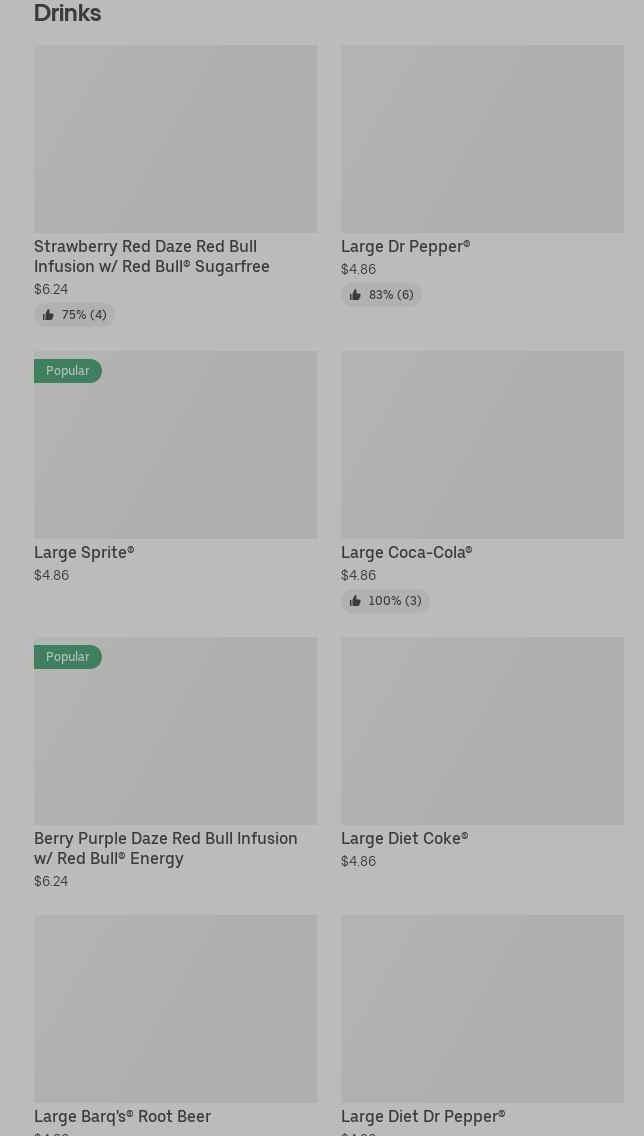The width and height of the screenshot is (644, 1136).
Task: Select Large Barq's Root Beer image
Action: (x=175, y=1008)
